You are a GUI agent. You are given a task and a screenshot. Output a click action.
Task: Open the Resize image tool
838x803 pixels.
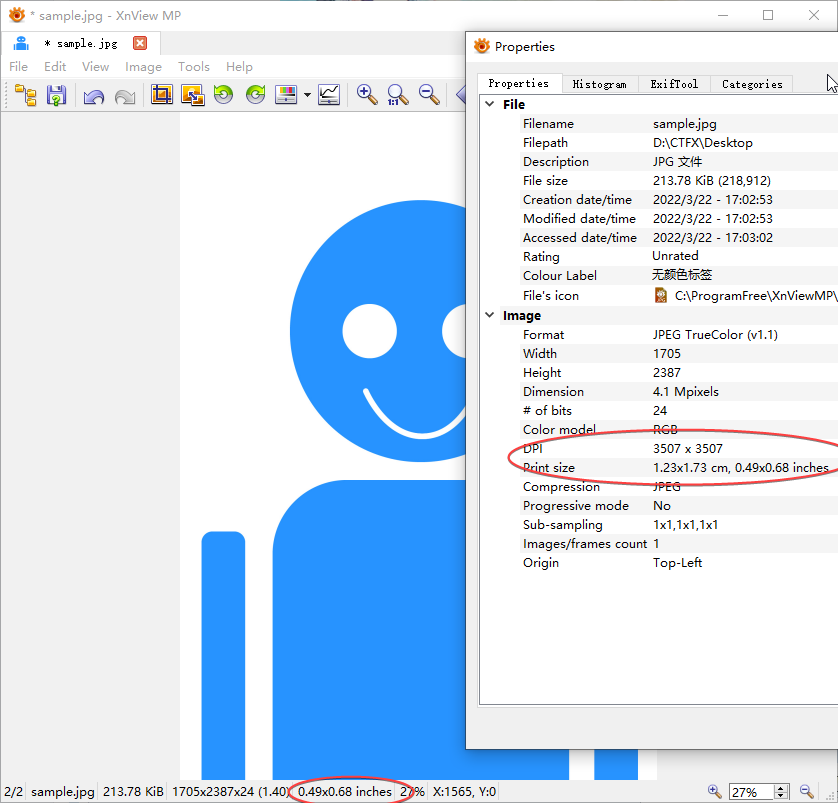pyautogui.click(x=192, y=95)
